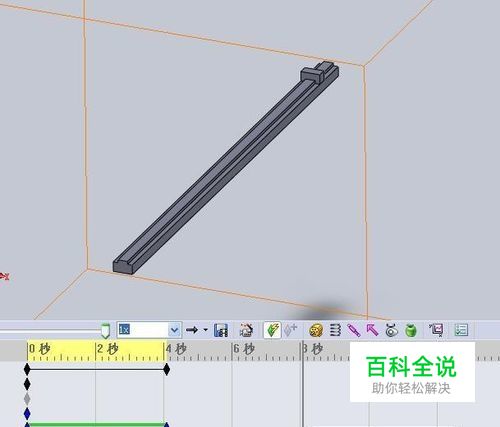Open Motion Study Properties
Image resolution: width=500 pixels, height=427 pixels.
461,330
